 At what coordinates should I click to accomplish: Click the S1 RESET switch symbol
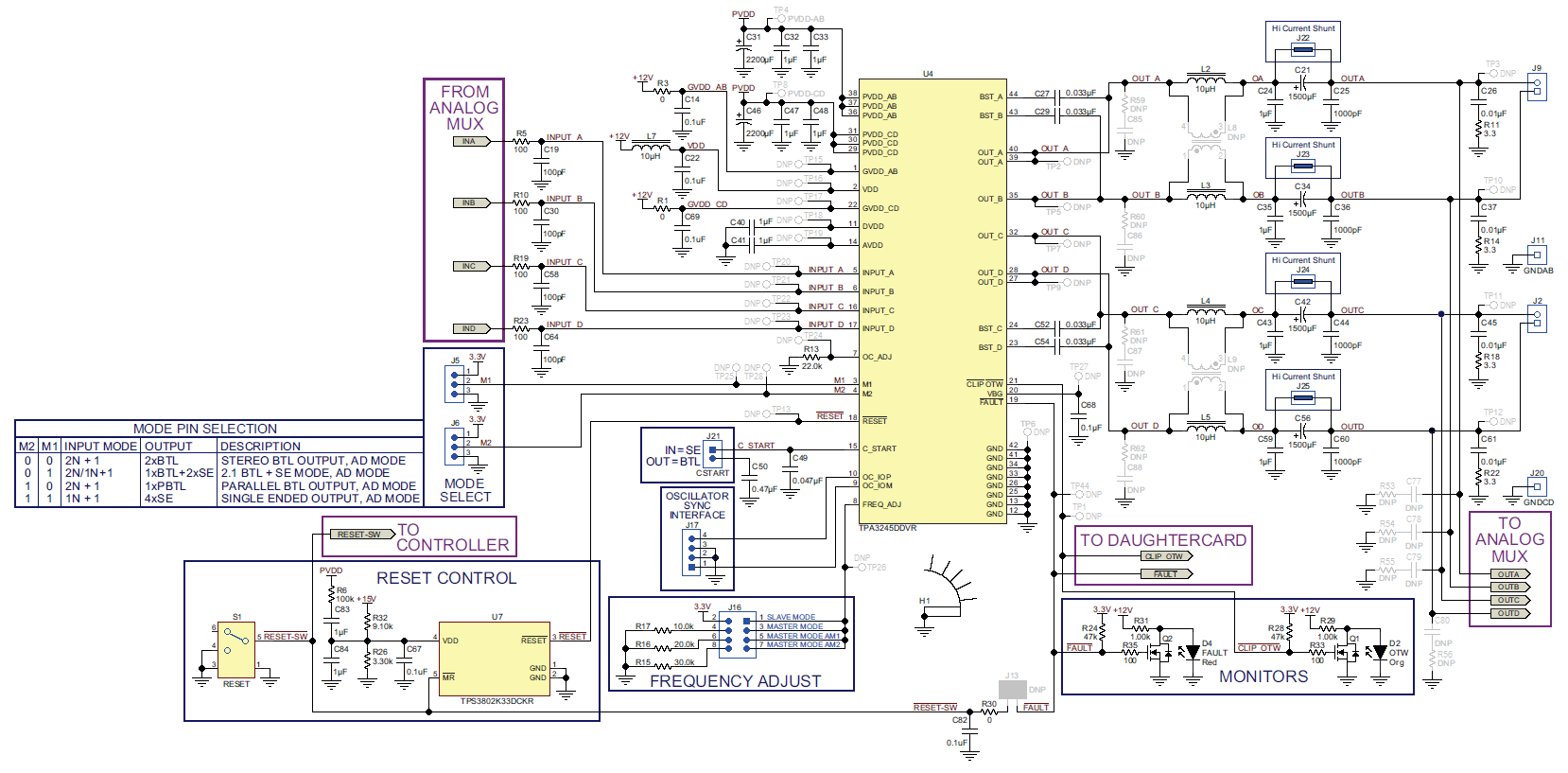pos(236,648)
